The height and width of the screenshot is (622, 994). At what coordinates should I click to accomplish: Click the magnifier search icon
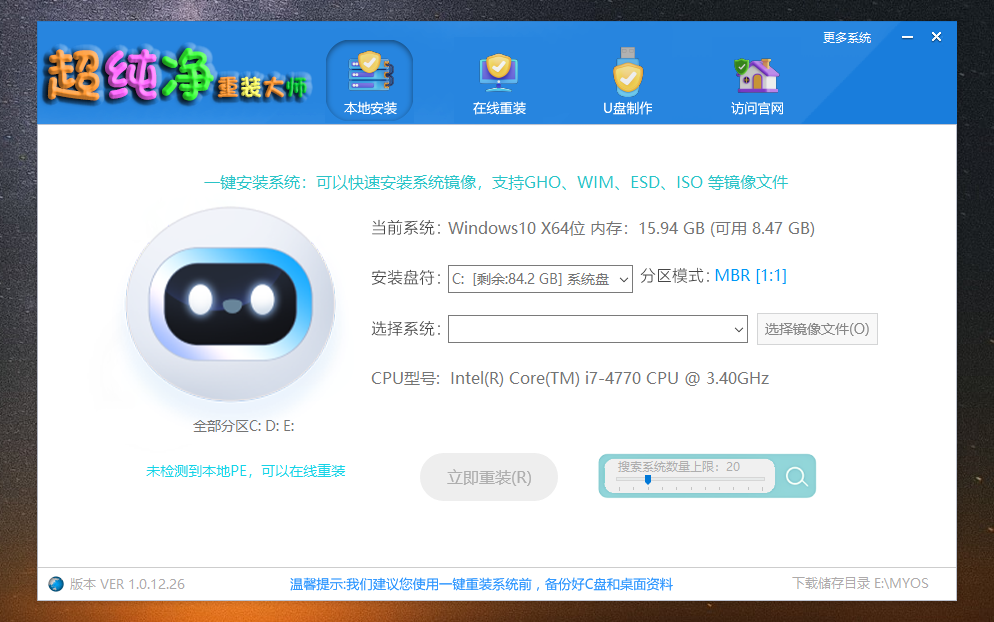796,476
